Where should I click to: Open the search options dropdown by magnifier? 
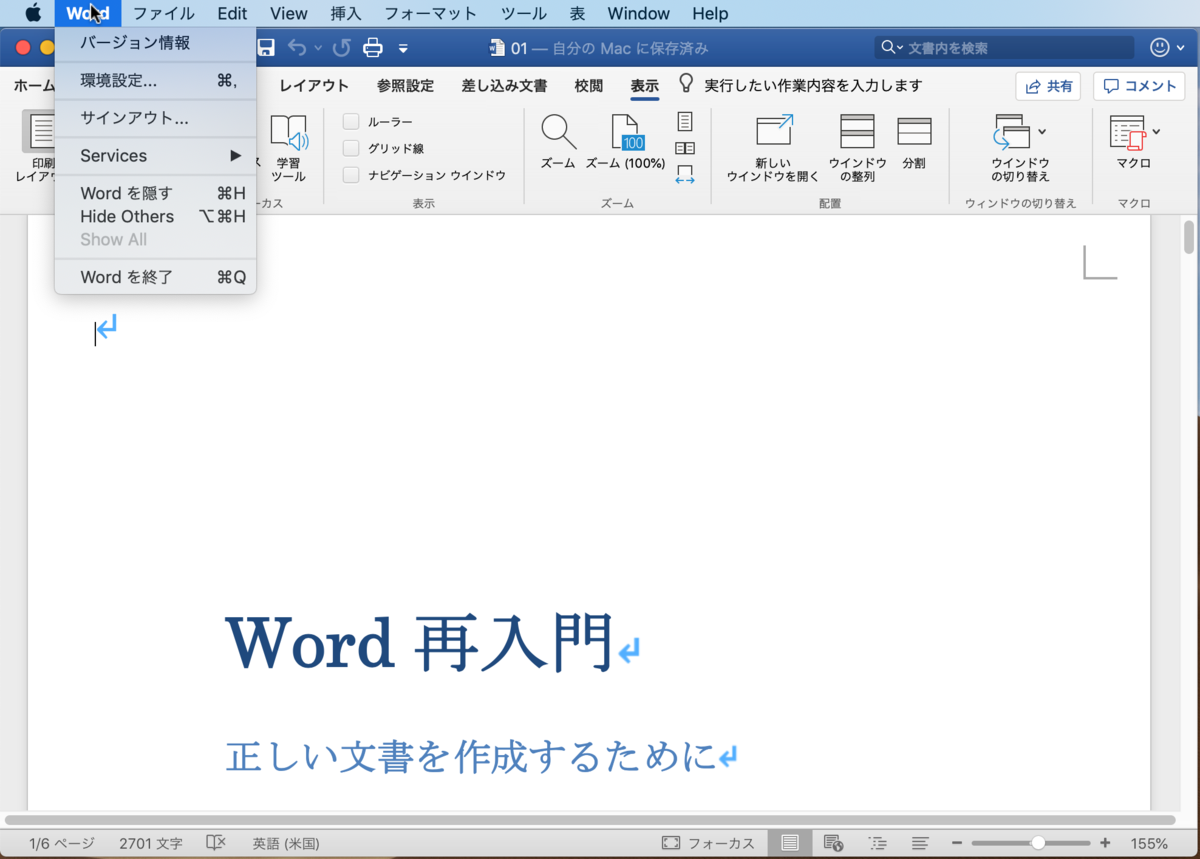pos(892,47)
